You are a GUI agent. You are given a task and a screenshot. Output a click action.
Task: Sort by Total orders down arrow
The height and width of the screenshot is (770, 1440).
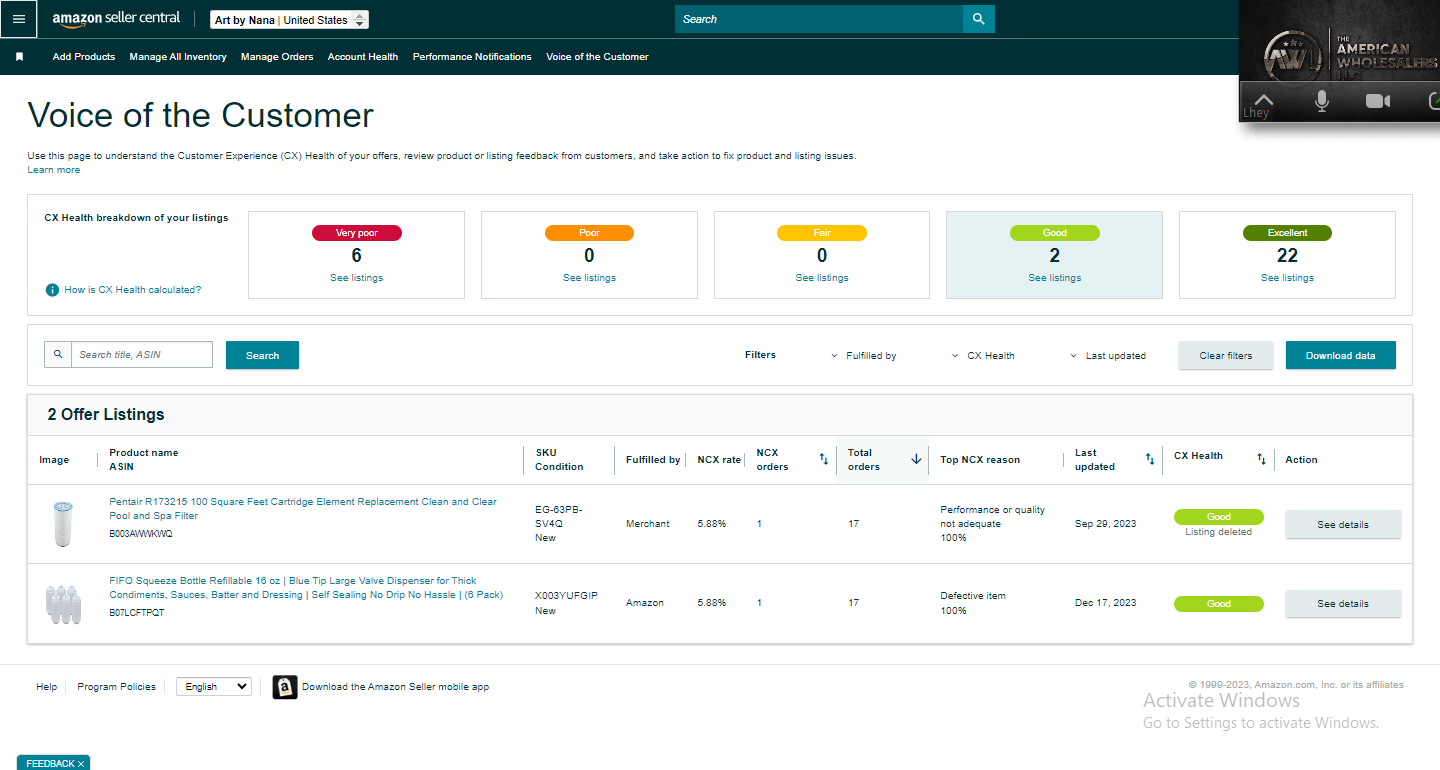pos(916,459)
